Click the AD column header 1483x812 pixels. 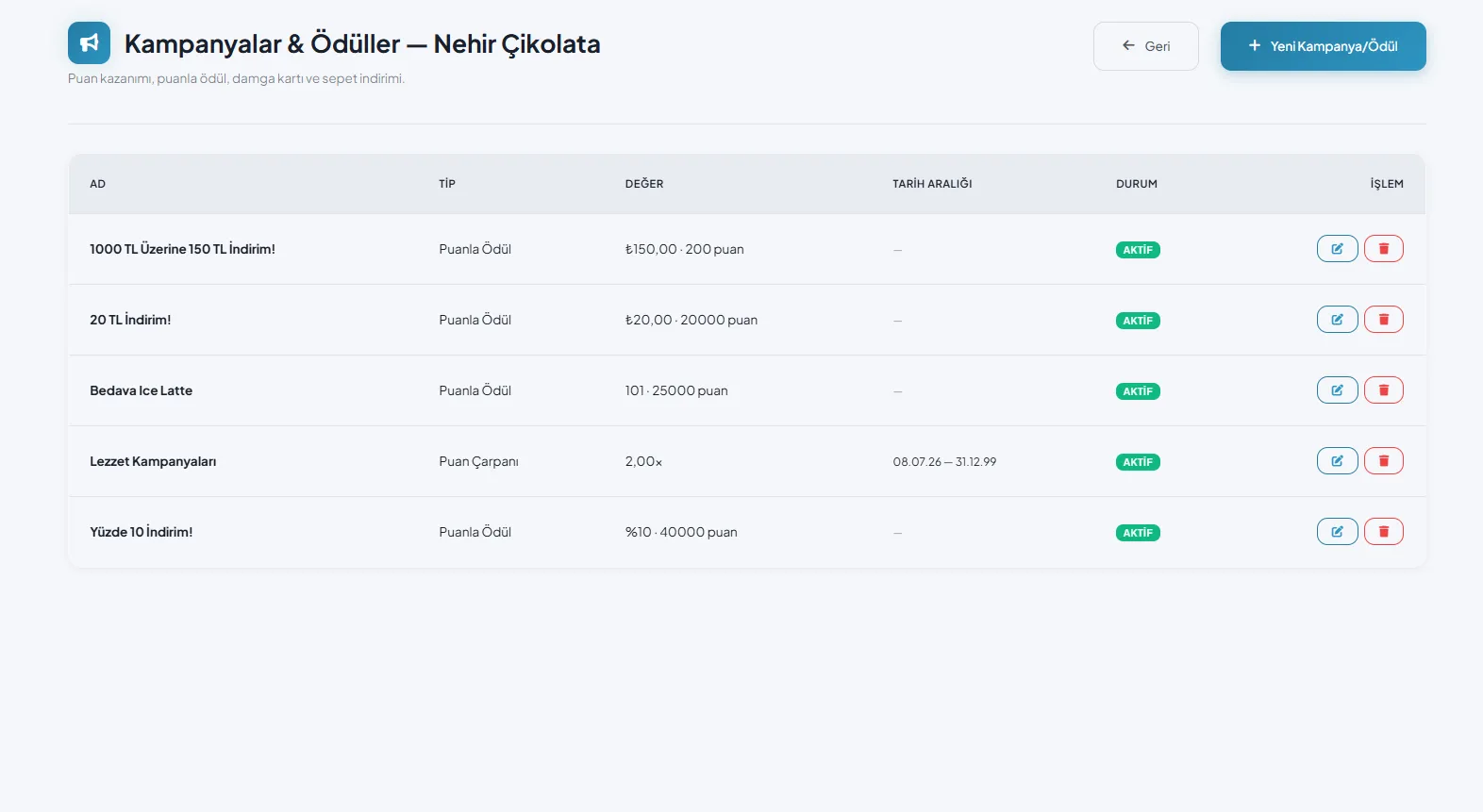[x=98, y=184]
